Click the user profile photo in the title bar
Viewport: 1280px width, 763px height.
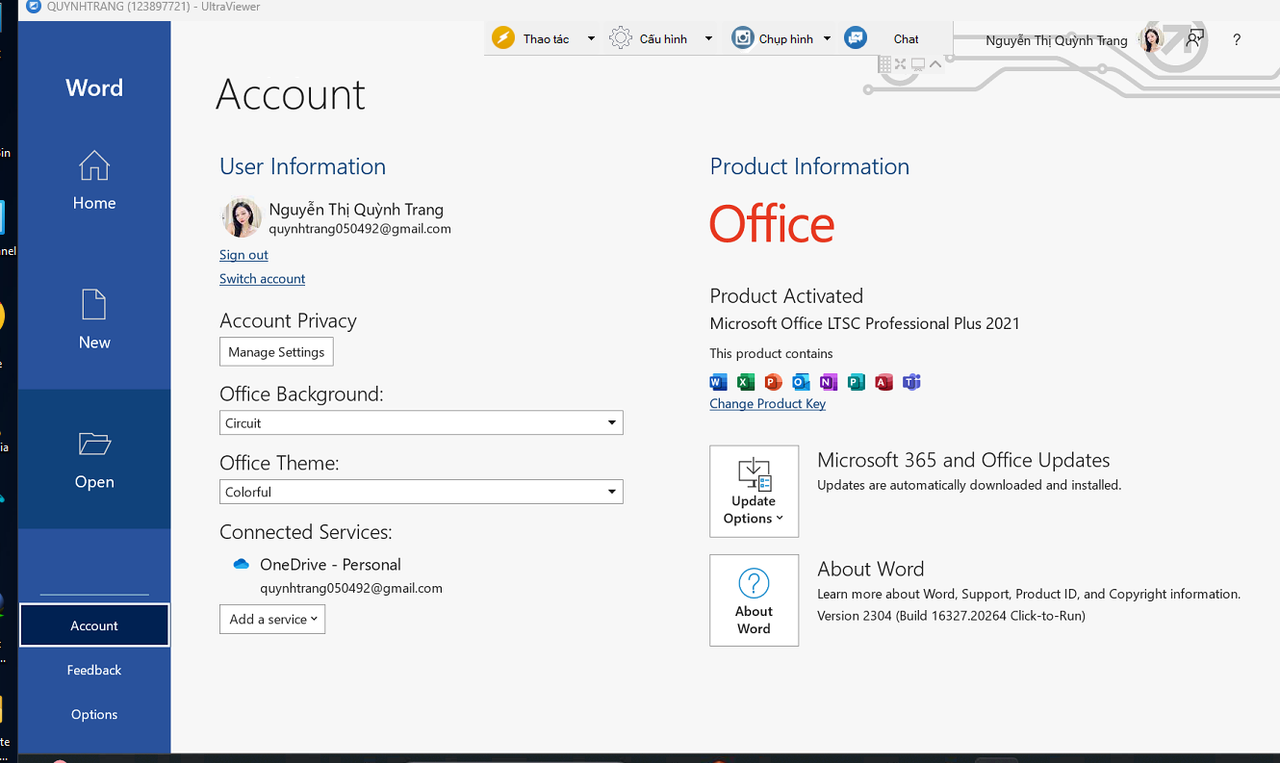tap(1152, 40)
